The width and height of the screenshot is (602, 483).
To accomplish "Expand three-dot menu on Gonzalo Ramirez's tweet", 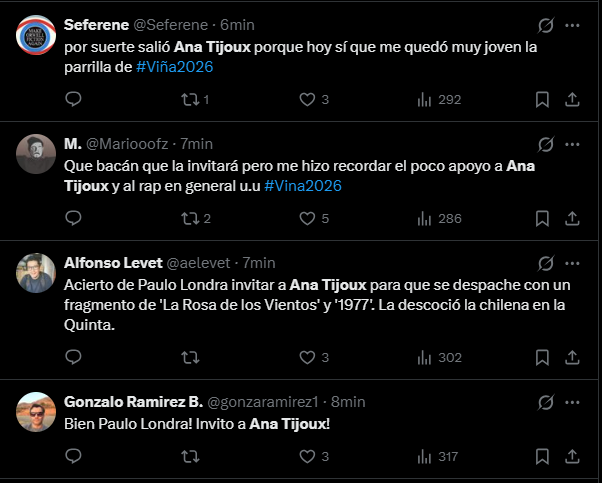I will point(573,402).
